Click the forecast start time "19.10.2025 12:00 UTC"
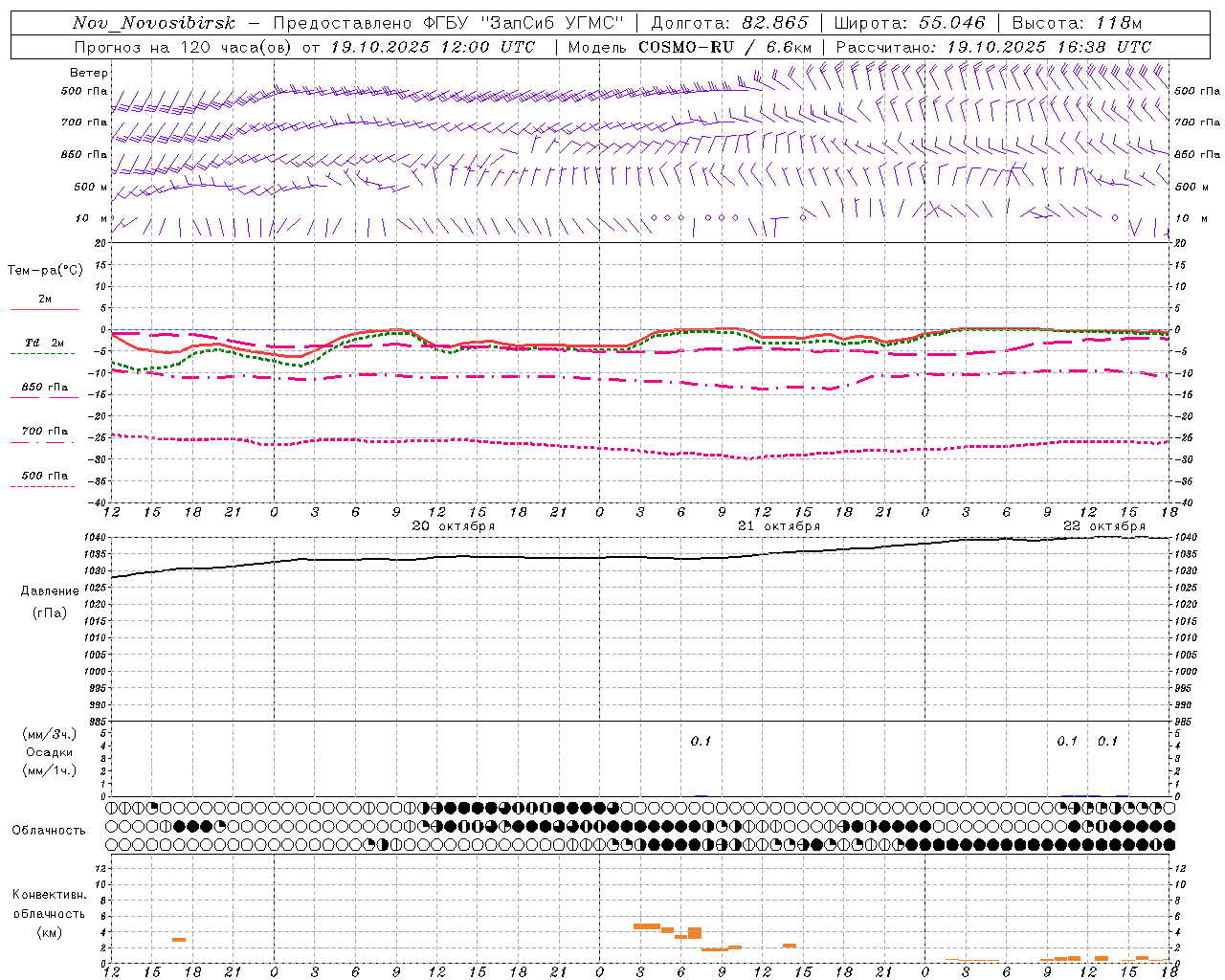 433,47
